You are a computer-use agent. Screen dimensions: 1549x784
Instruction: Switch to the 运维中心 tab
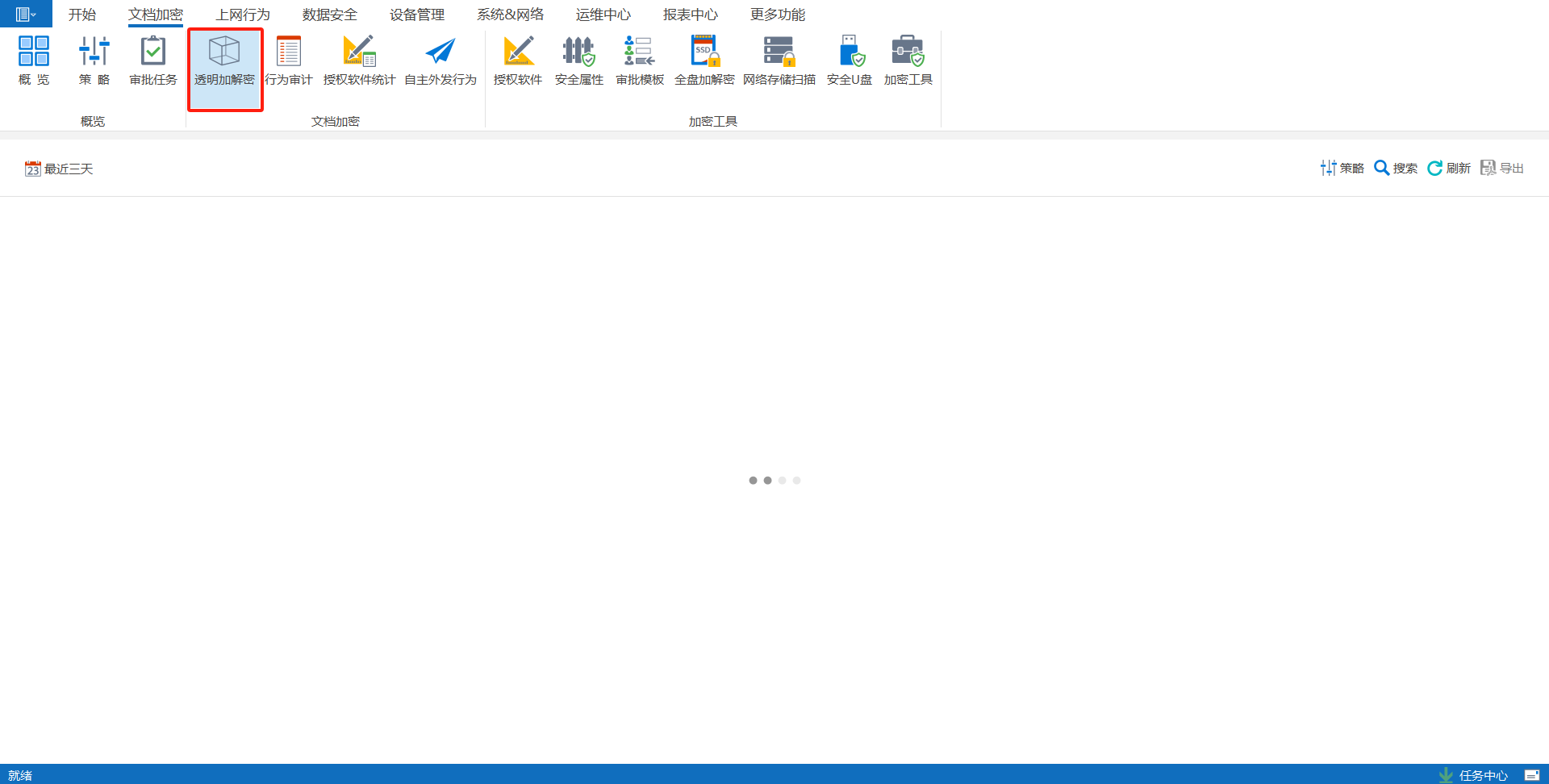(603, 15)
